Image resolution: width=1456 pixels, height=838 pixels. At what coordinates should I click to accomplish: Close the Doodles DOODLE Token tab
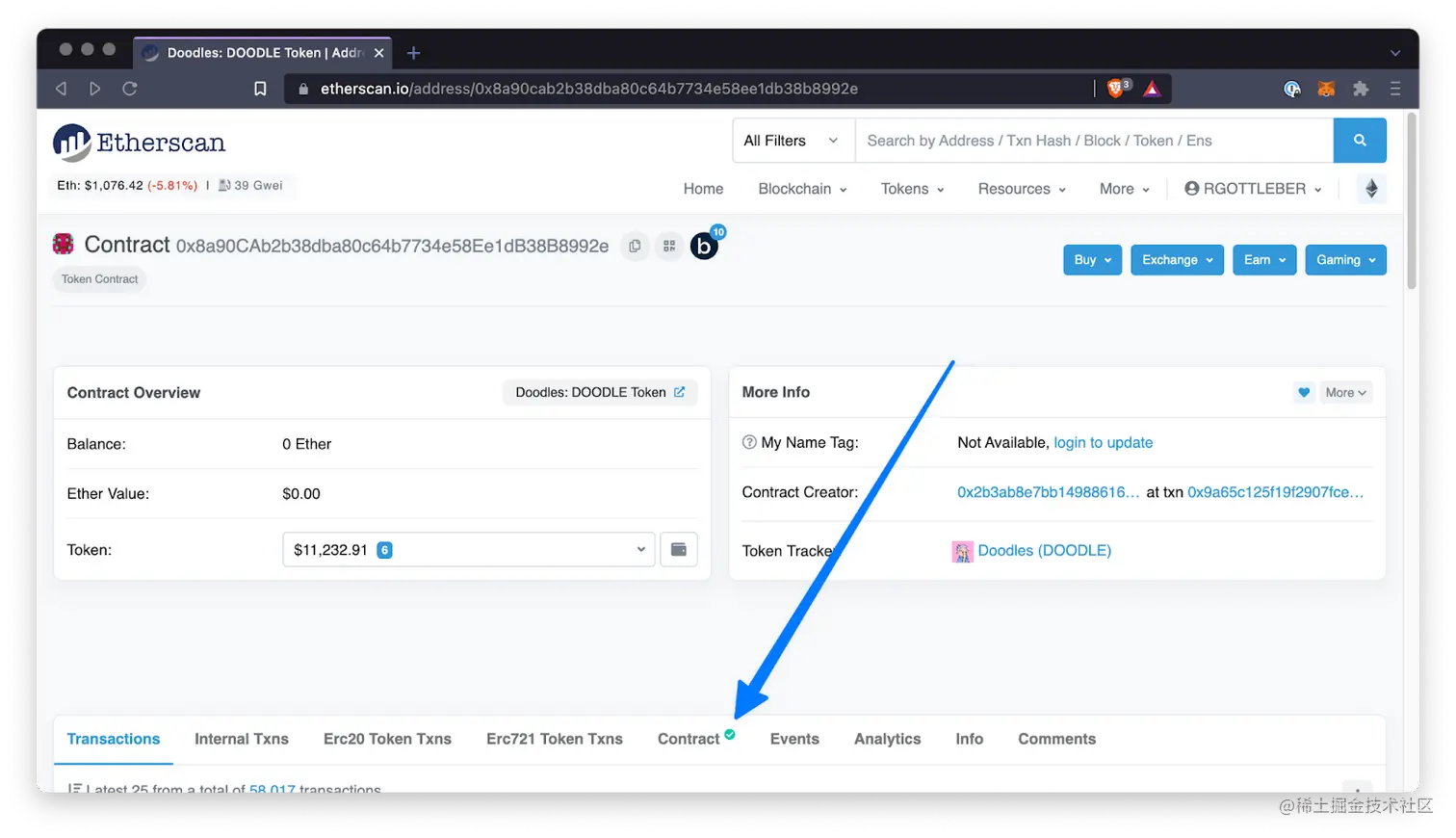(379, 53)
